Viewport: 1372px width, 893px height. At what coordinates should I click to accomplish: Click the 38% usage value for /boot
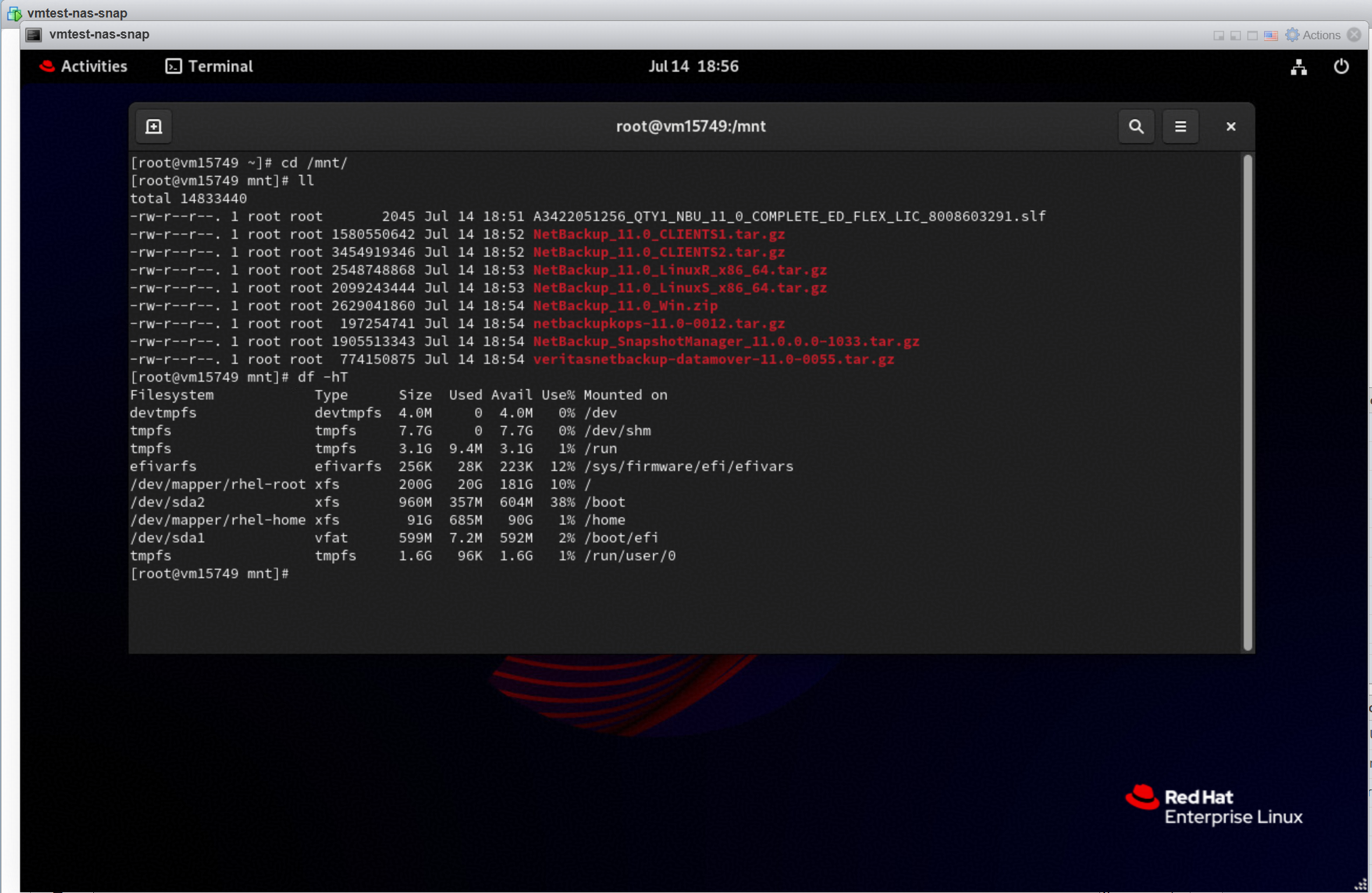click(562, 502)
